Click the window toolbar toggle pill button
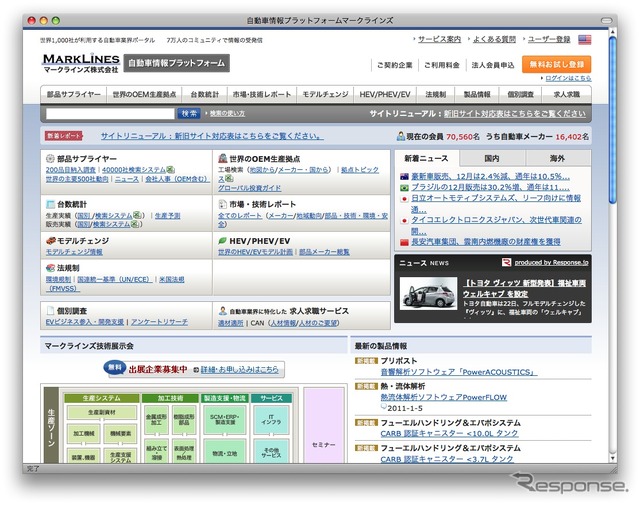The image size is (640, 505). coord(607,20)
